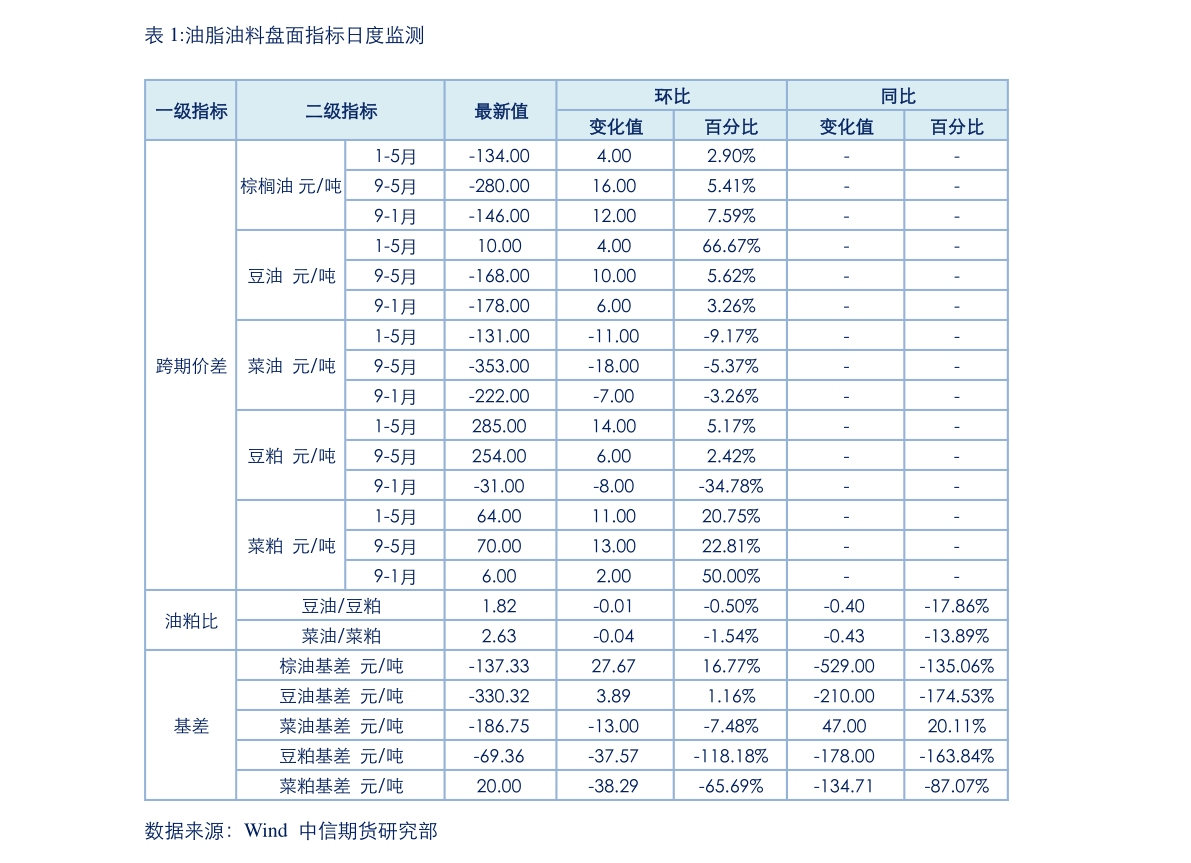
Task: Select the percentage '50.00%'
Action: 731,576
